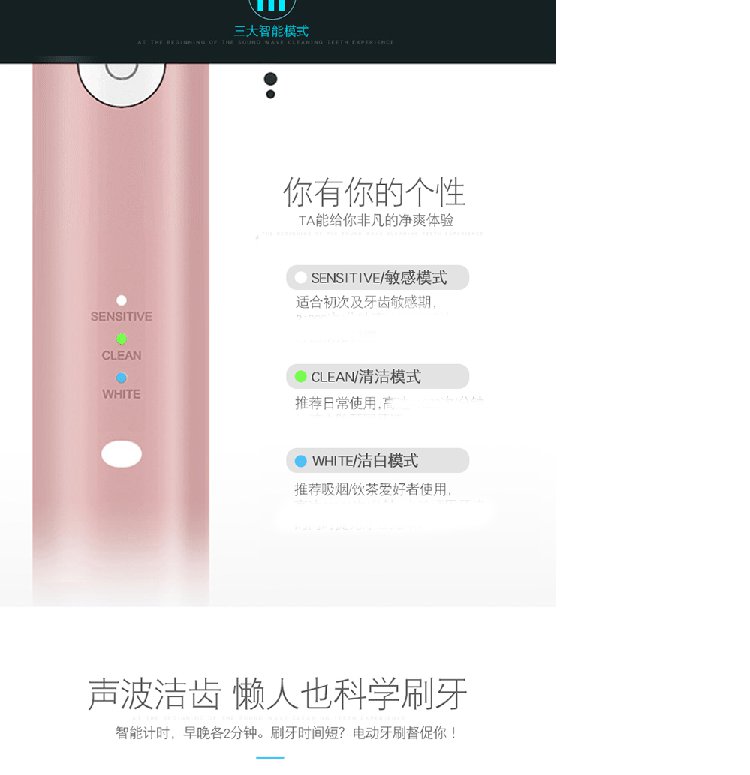
Task: Click the cyan bars icon in dark header
Action: (x=271, y=6)
